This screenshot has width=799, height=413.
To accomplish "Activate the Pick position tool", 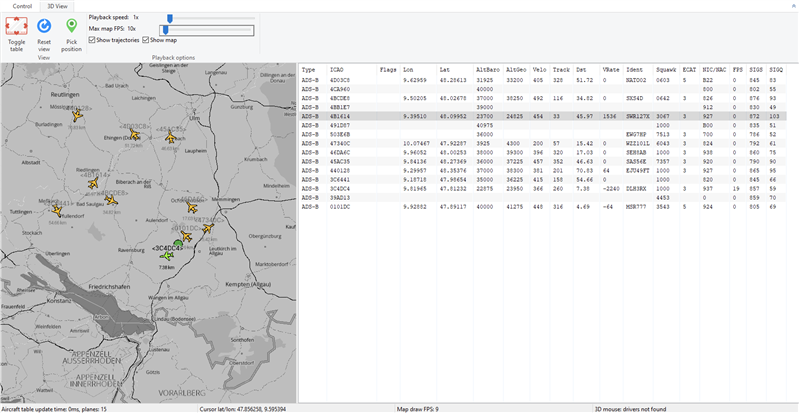I will tap(72, 26).
